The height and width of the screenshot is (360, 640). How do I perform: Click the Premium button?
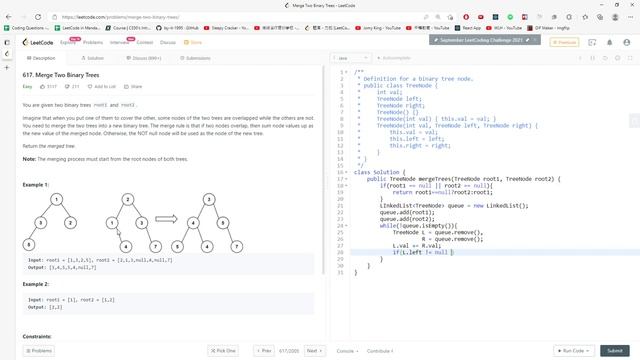(564, 42)
